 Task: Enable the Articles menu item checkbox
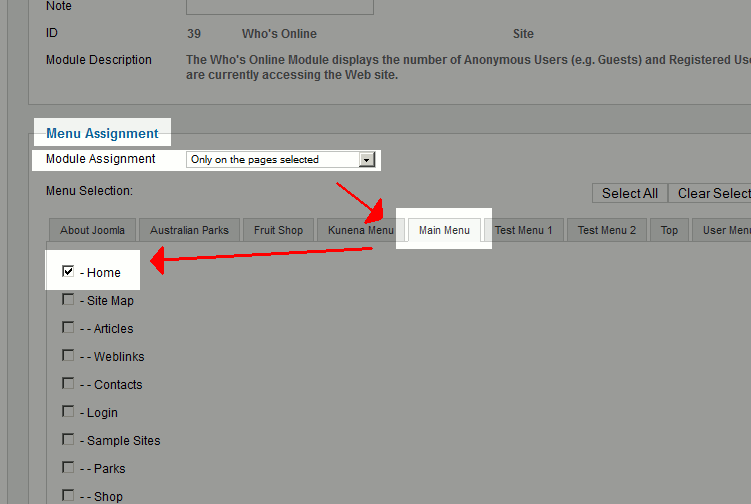(x=68, y=328)
